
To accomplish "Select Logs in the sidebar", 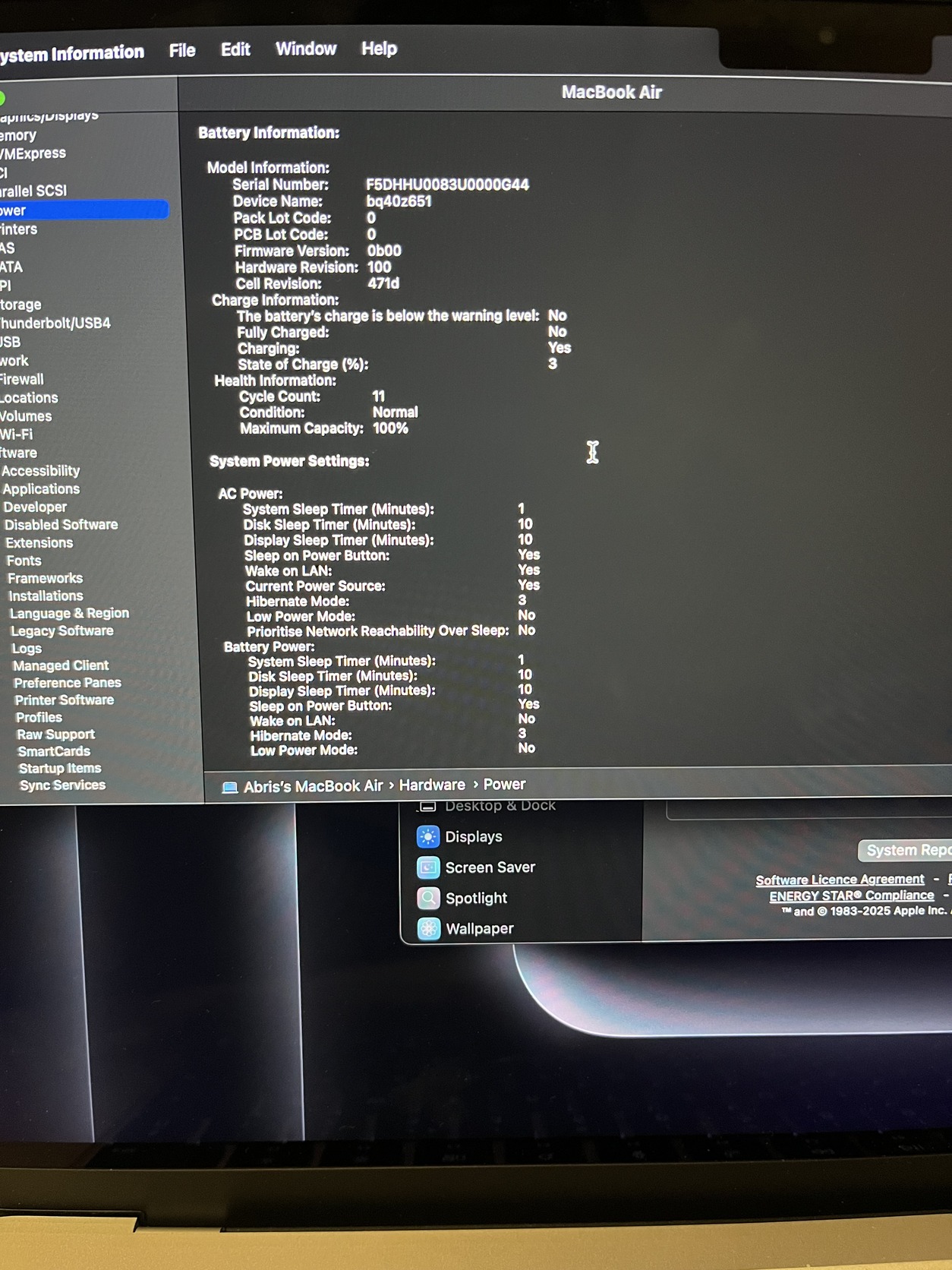I will click(x=27, y=649).
